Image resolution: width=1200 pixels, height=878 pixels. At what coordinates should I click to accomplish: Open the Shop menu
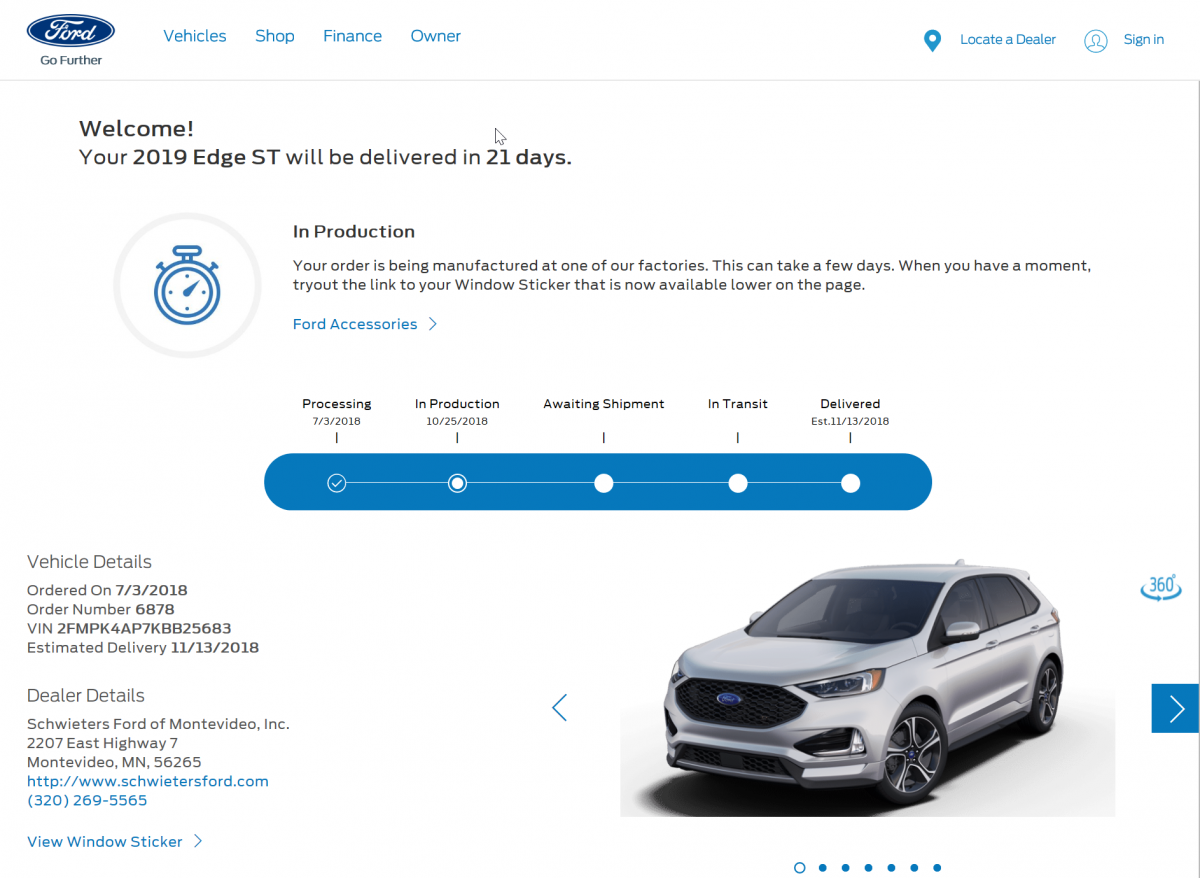275,36
